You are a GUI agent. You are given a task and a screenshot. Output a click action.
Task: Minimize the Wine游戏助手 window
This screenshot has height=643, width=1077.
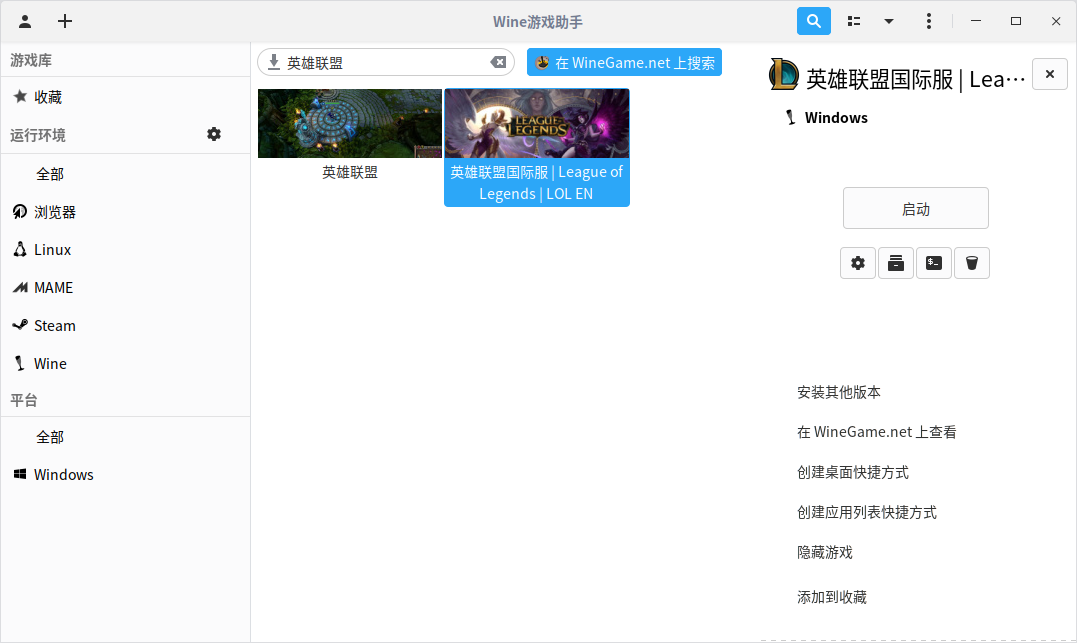point(975,21)
